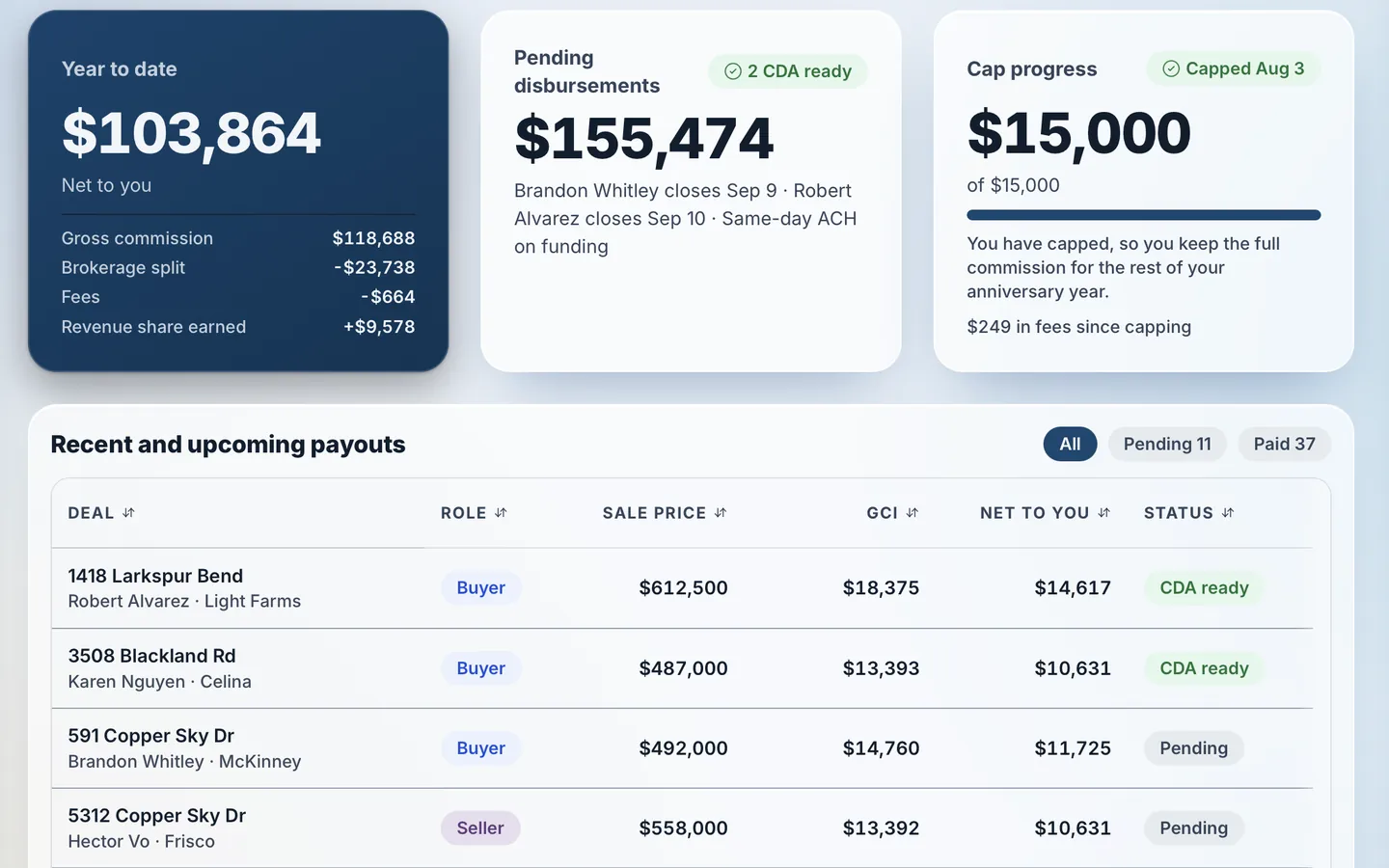Click the $103,864 year to date total
This screenshot has height=868, width=1389.
point(191,133)
